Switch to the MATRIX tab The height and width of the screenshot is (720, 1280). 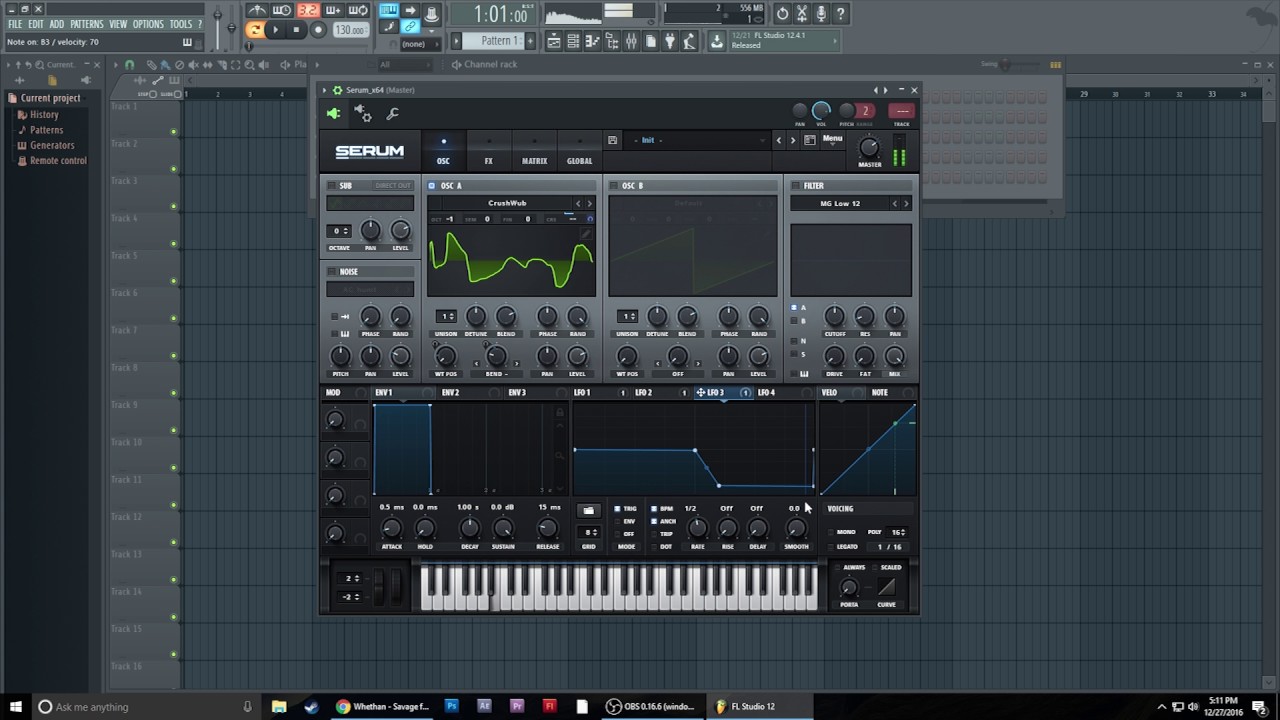(534, 152)
